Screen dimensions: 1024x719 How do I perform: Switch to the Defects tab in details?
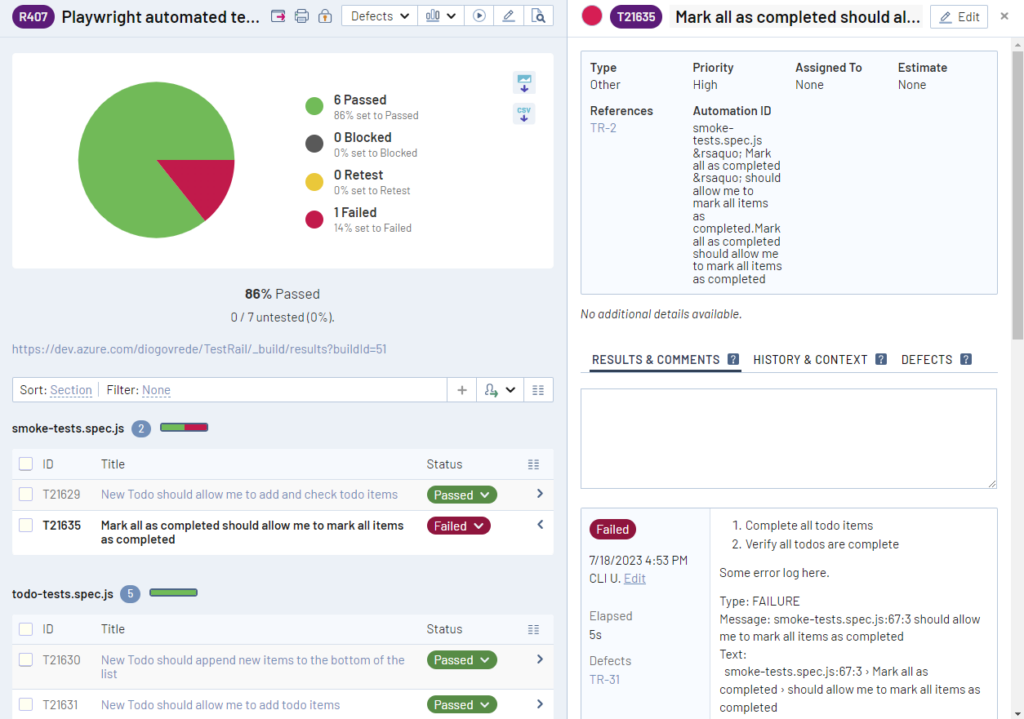tap(926, 360)
